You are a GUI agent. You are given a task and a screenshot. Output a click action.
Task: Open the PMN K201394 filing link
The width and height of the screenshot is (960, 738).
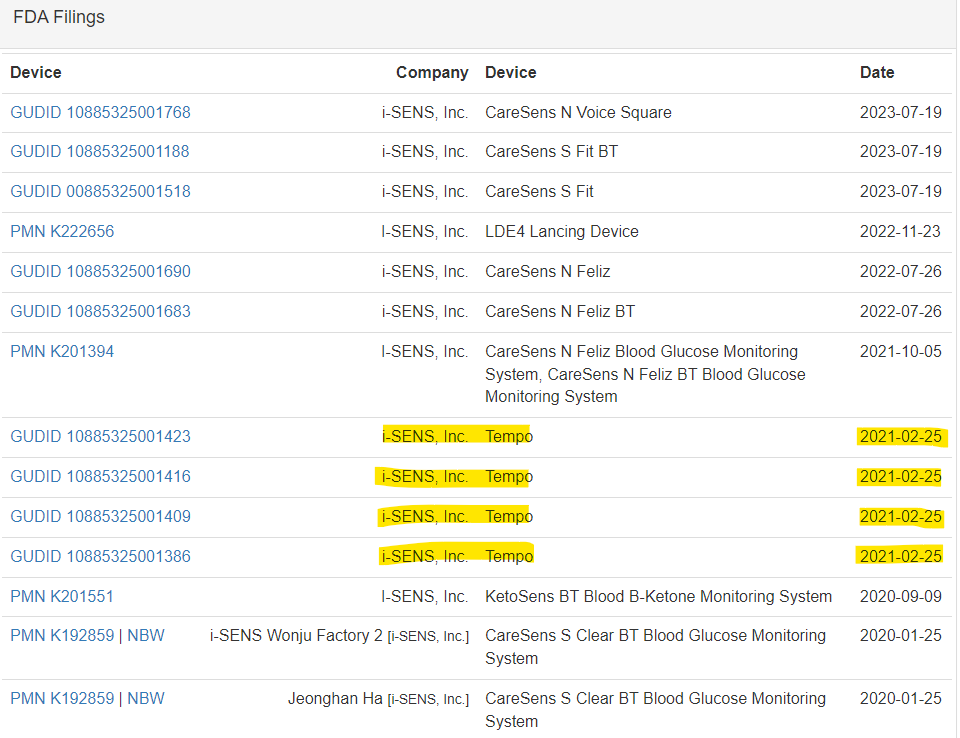[x=62, y=352]
